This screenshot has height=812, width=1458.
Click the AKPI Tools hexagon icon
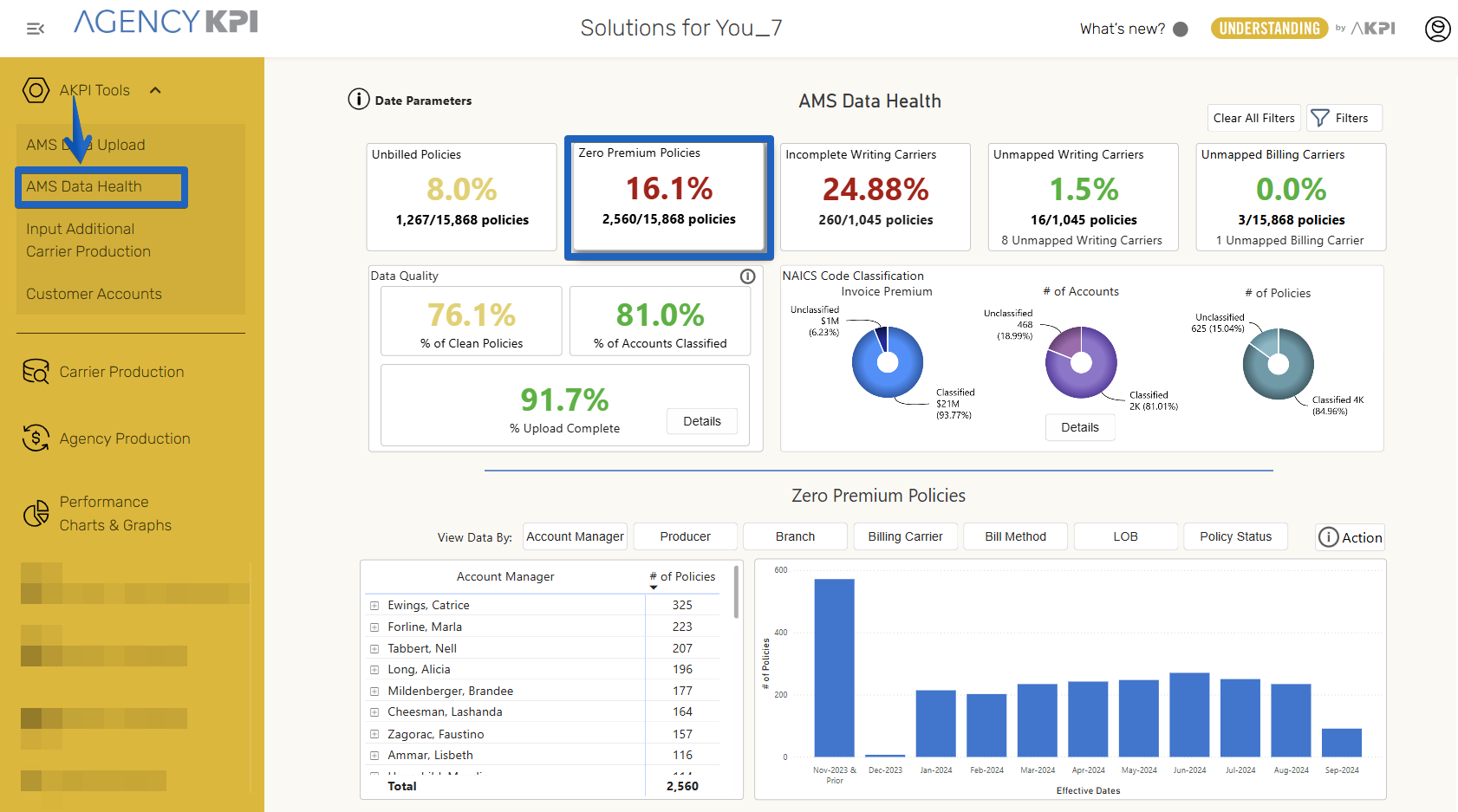pos(36,90)
